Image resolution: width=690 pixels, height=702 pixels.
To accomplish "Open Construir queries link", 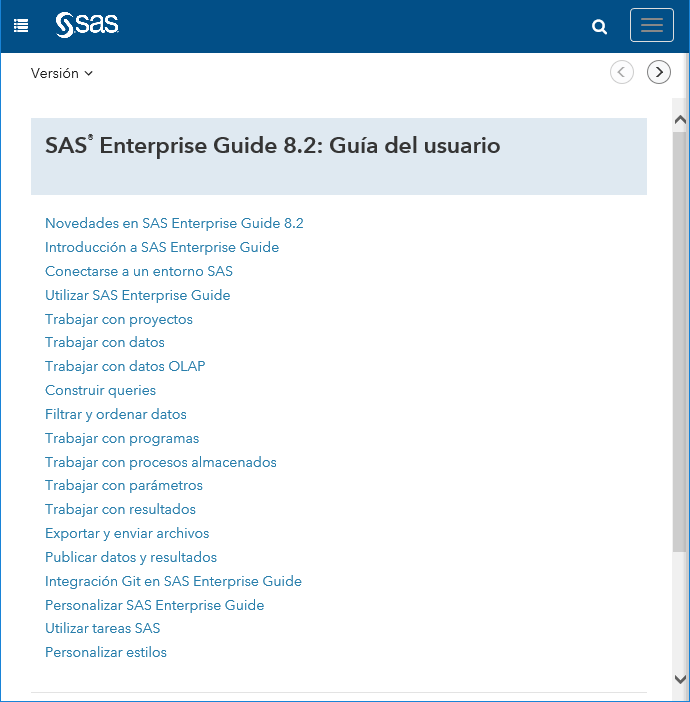I will point(100,390).
